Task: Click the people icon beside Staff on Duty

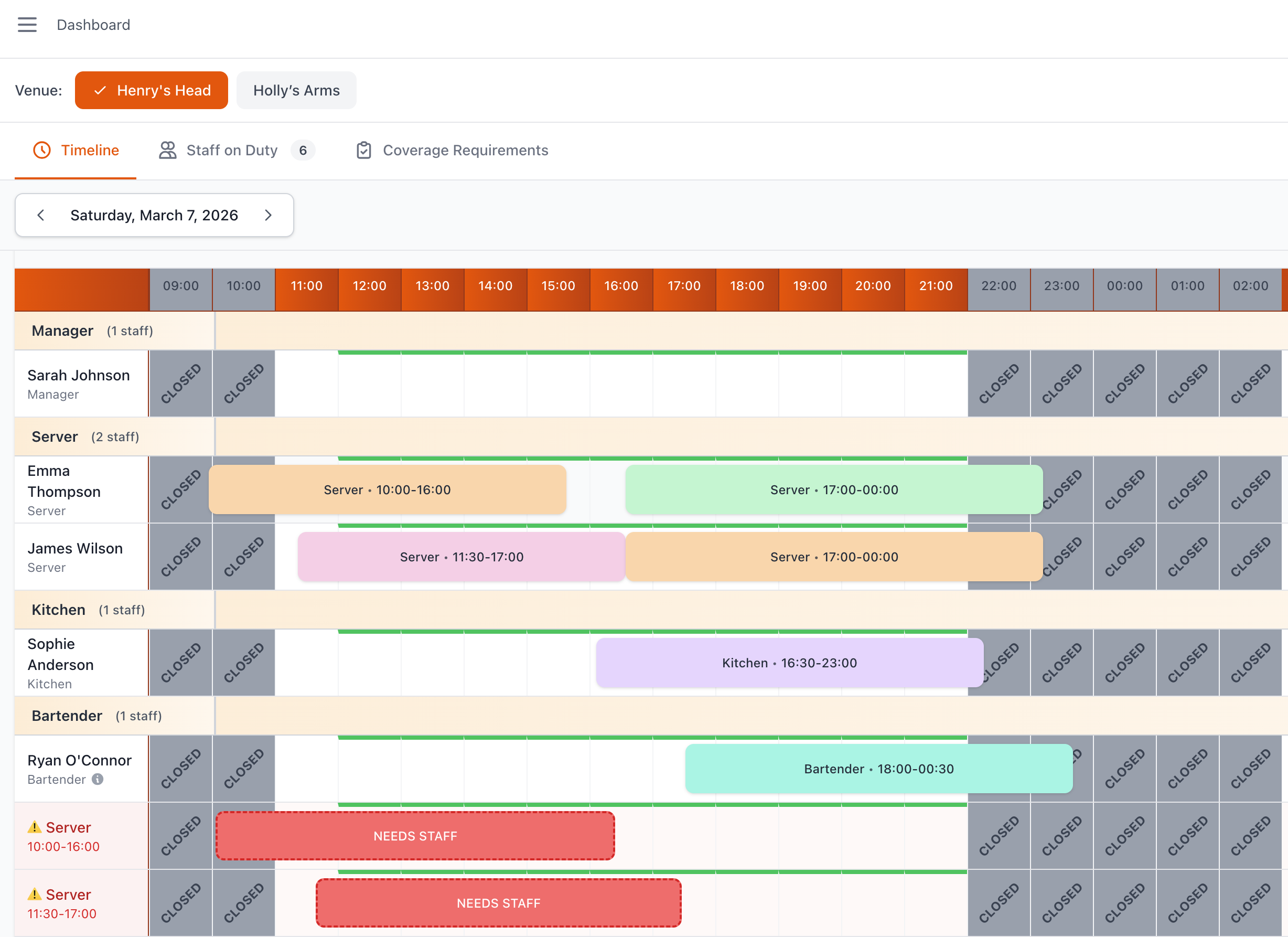Action: [167, 150]
